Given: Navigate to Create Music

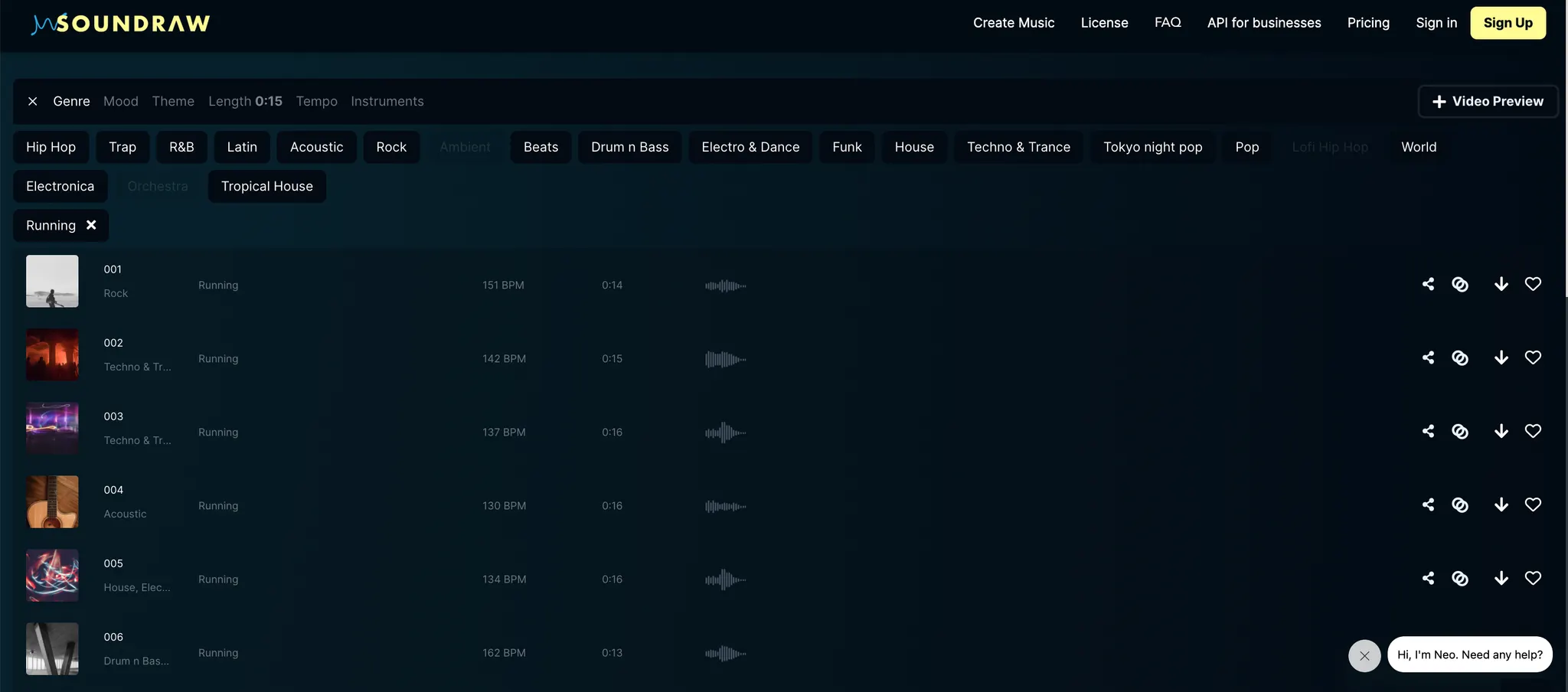Looking at the screenshot, I should (1014, 23).
